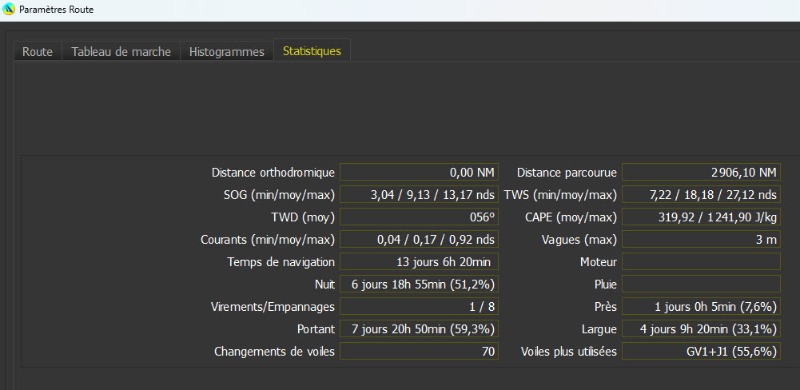Click the TWD (moy) field showing 056°
The height and width of the screenshot is (390, 800).
pos(419,217)
